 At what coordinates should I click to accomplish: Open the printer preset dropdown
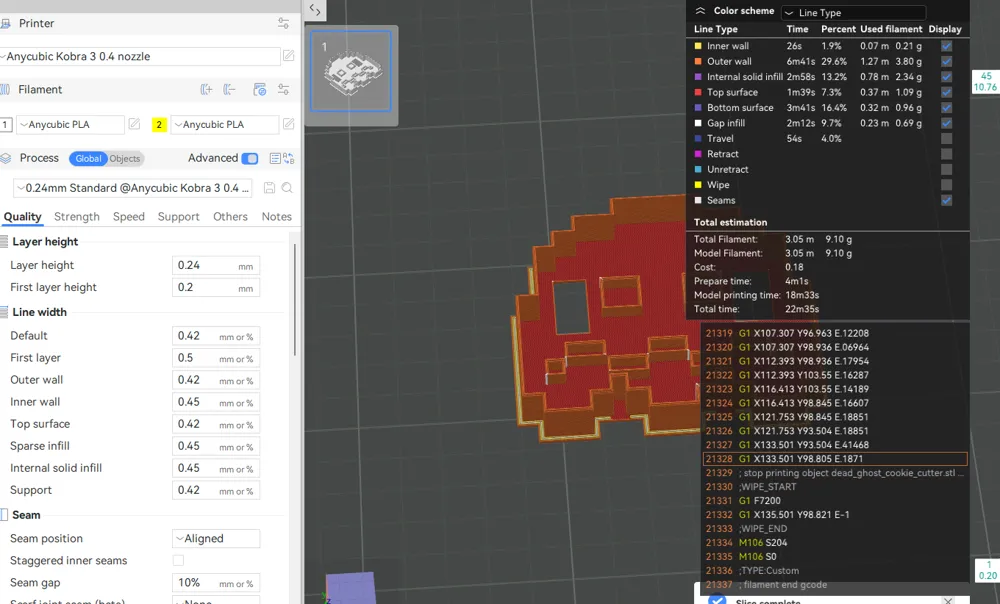(140, 56)
